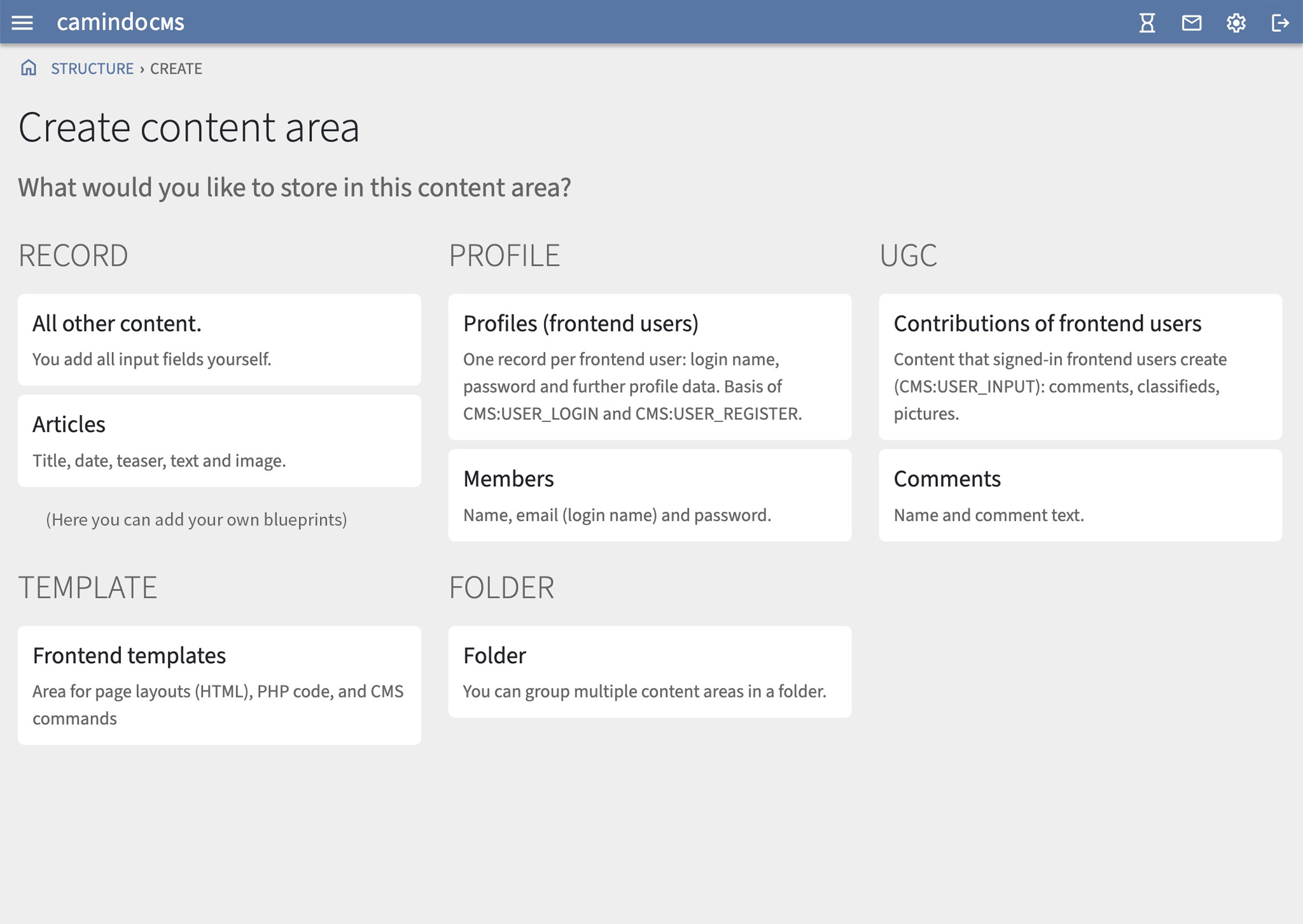Click the PROFILE section heading
The height and width of the screenshot is (924, 1303).
click(505, 256)
